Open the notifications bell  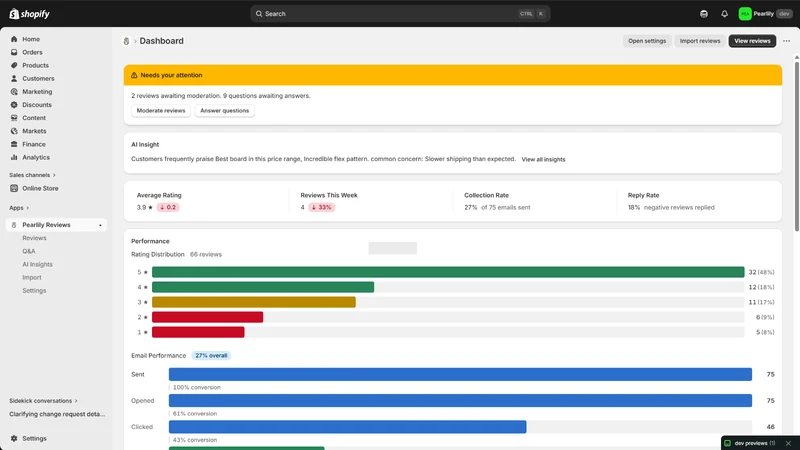[724, 14]
